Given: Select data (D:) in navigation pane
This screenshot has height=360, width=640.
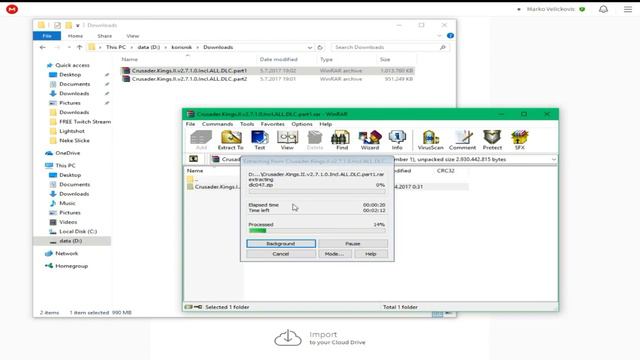Looking at the screenshot, I should [x=71, y=241].
